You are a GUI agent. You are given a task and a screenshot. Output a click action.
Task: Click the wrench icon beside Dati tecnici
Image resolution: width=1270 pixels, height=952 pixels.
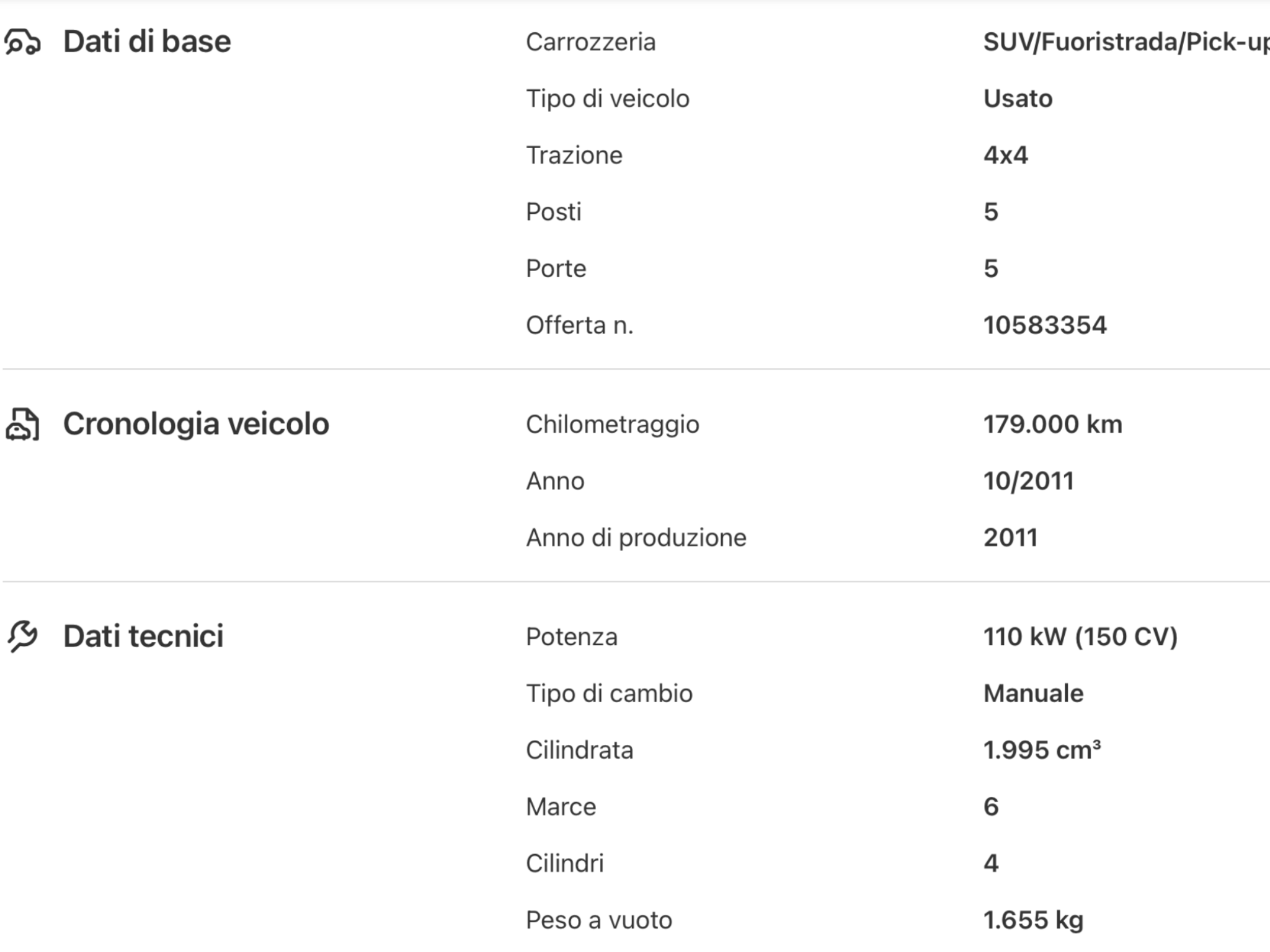pyautogui.click(x=23, y=637)
